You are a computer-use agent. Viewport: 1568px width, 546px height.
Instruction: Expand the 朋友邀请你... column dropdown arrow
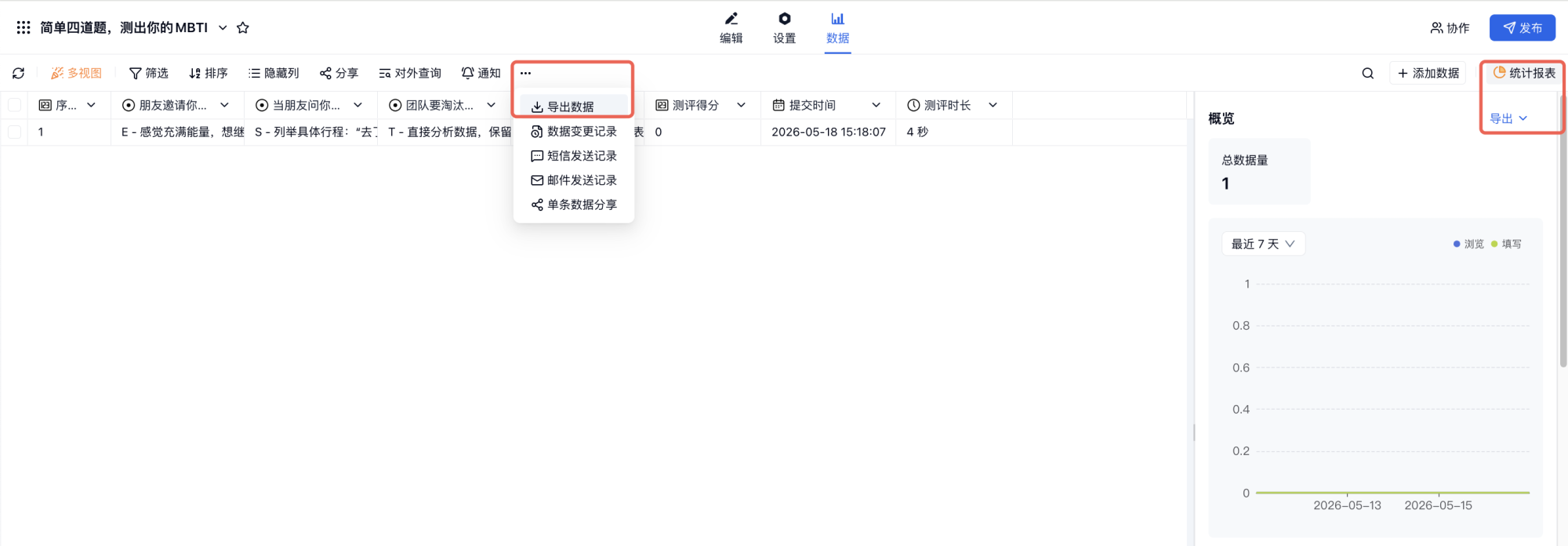point(224,105)
